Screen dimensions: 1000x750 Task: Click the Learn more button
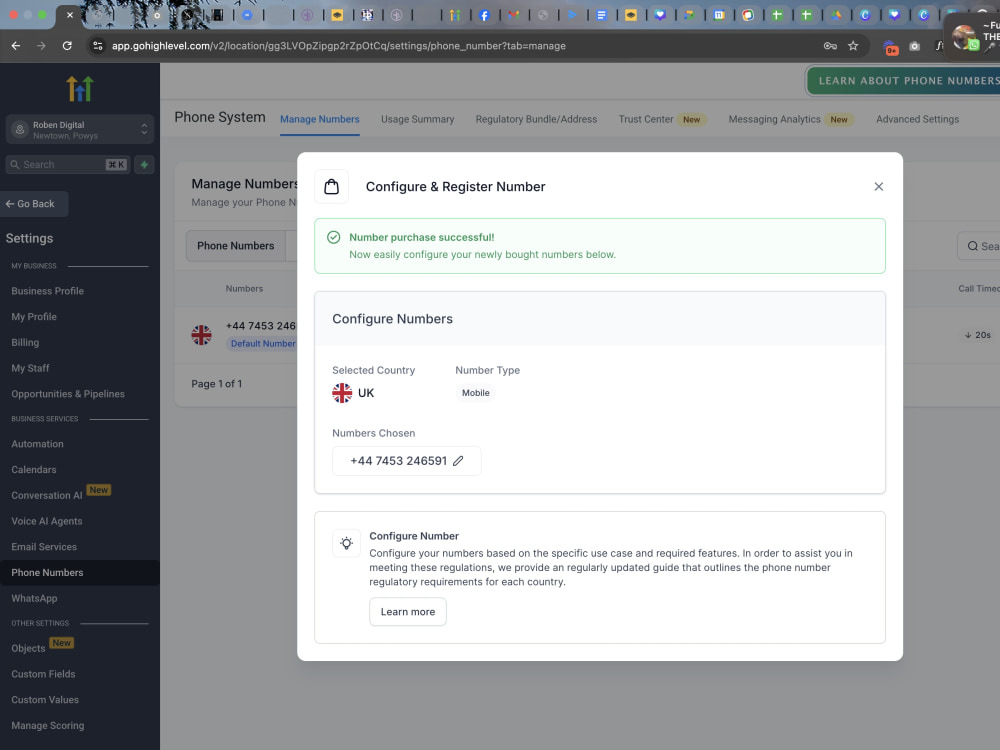[408, 612]
